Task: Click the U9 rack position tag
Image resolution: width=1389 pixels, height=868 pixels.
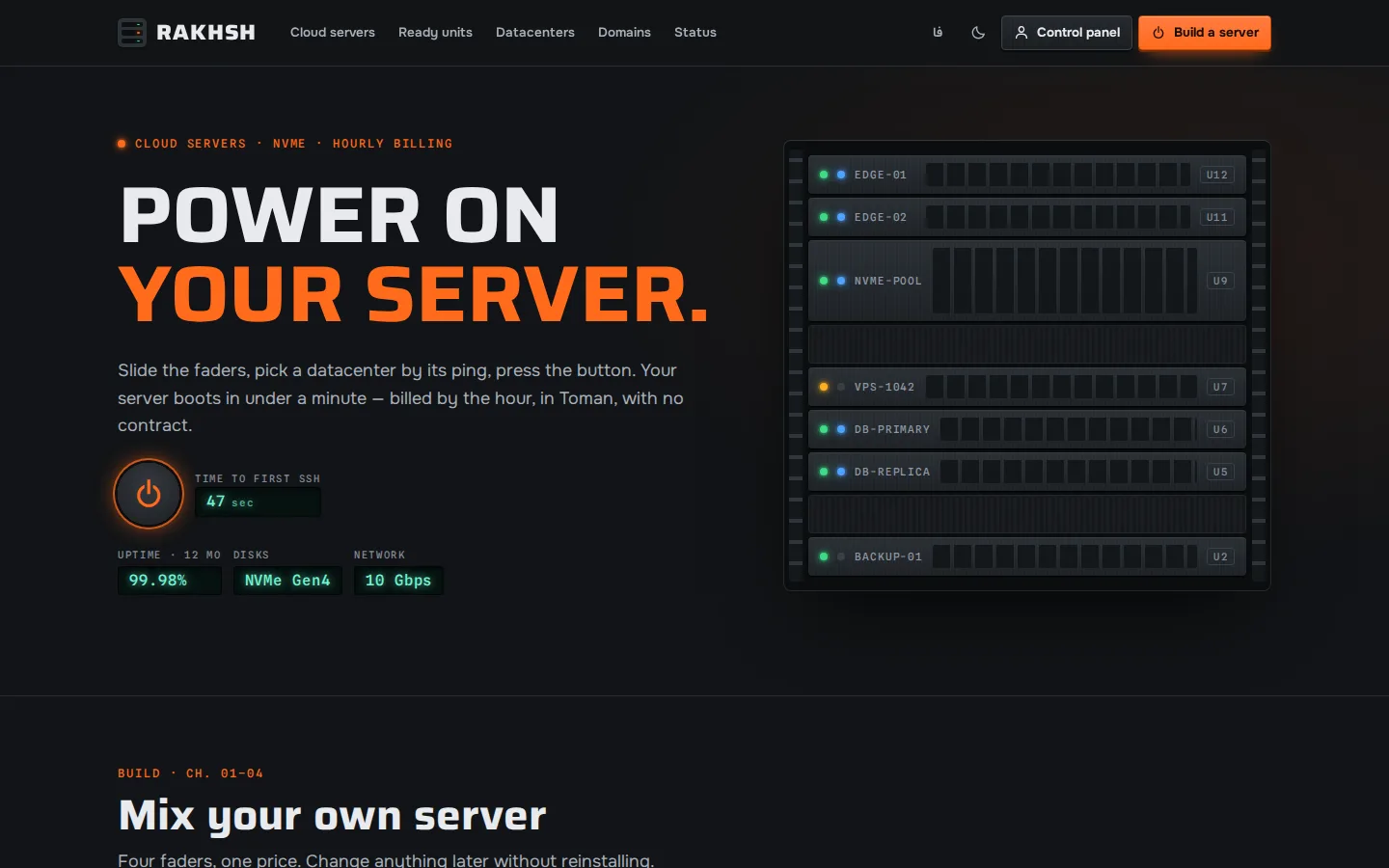Action: 1220,281
